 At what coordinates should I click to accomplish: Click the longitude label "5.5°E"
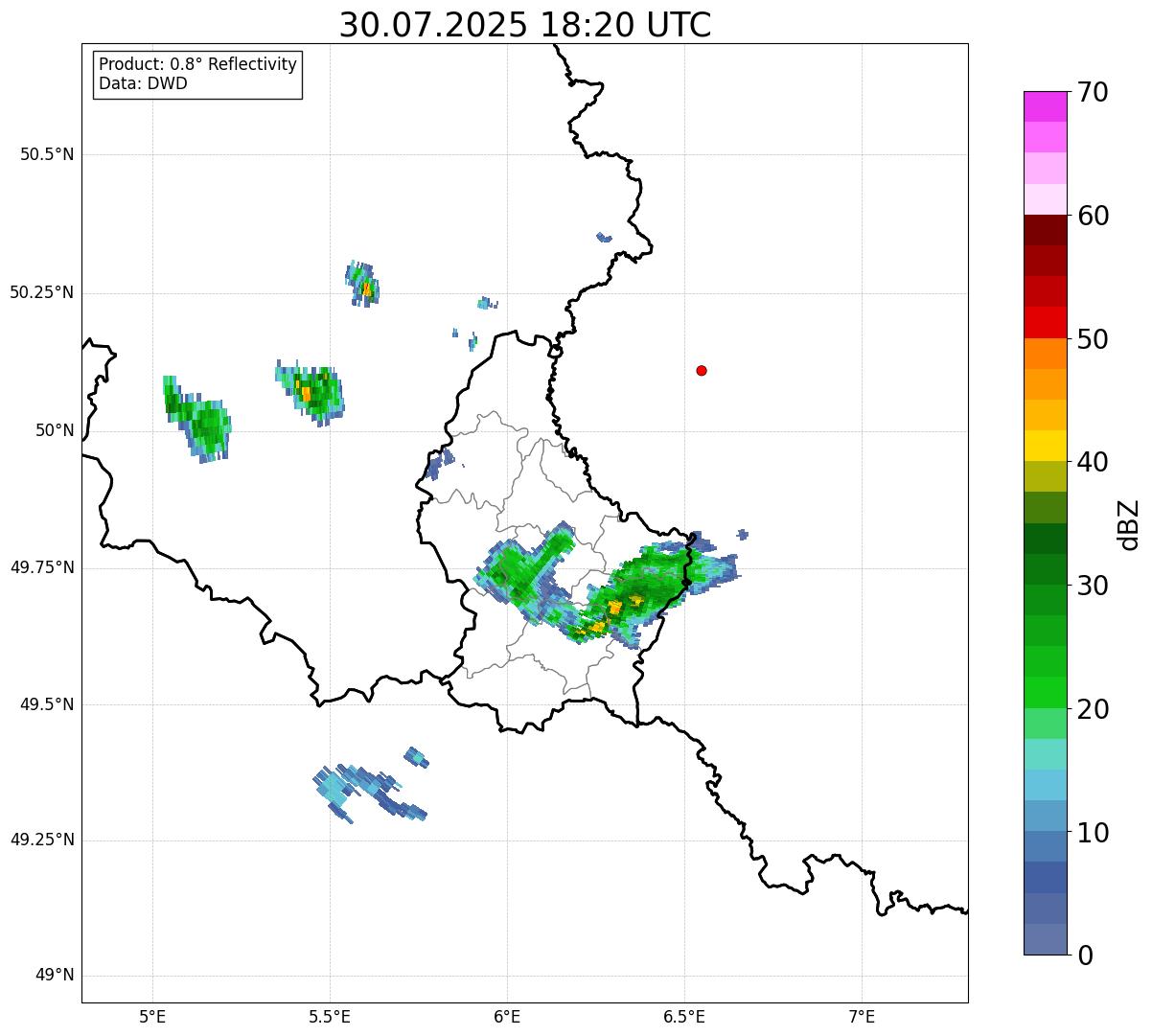(330, 1016)
